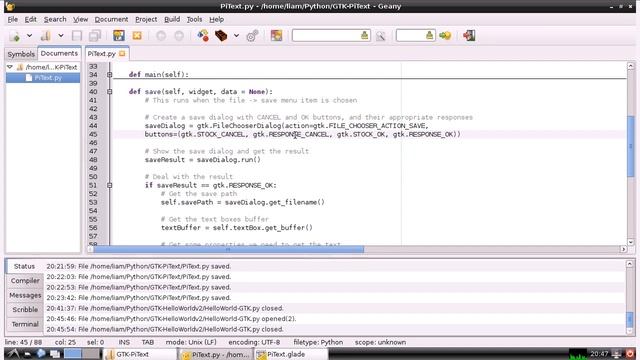This screenshot has height=360, width=640.
Task: Click the Execute gears toolbar icon
Action: [252, 36]
